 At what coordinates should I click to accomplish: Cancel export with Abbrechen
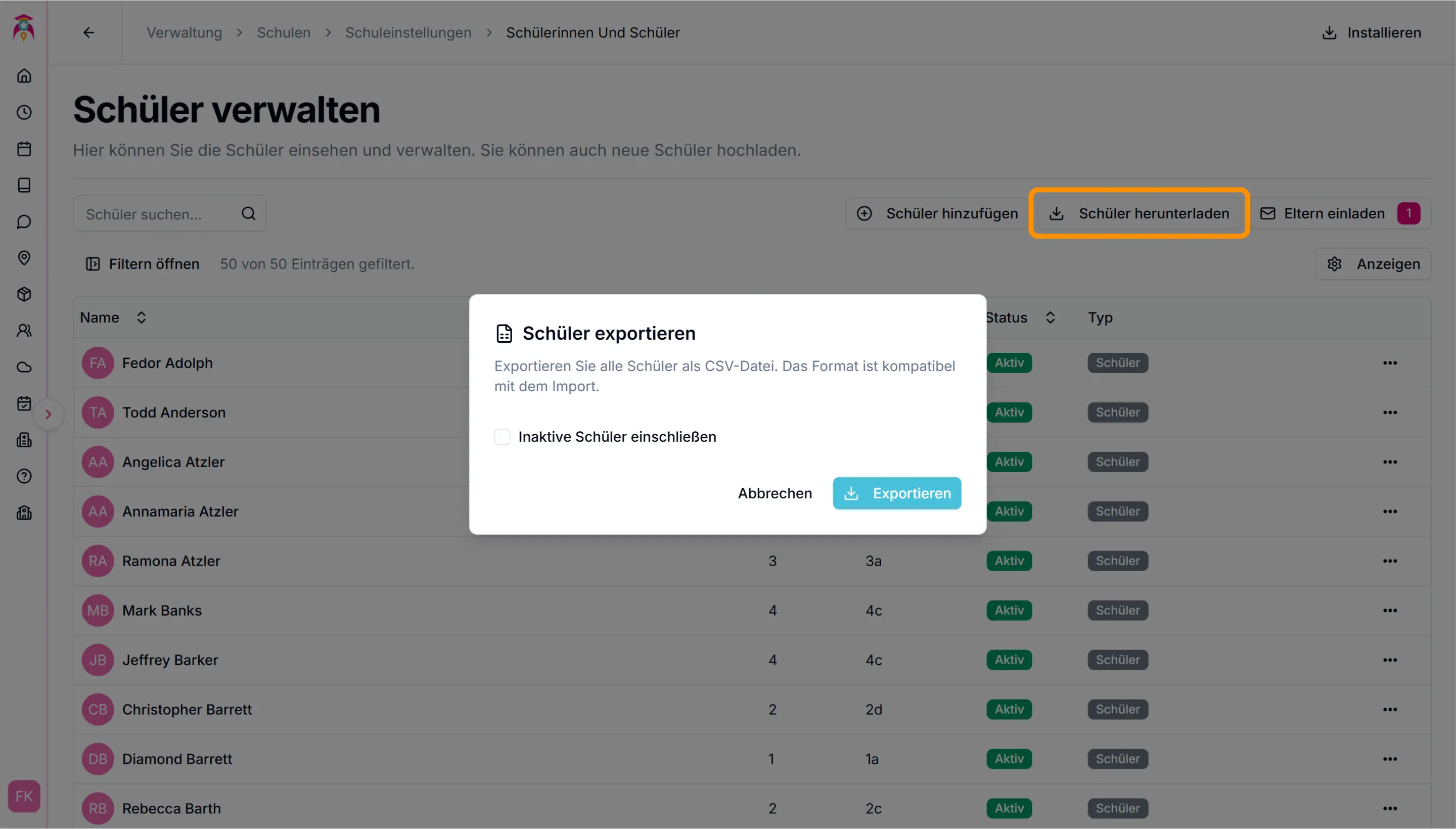click(x=775, y=493)
